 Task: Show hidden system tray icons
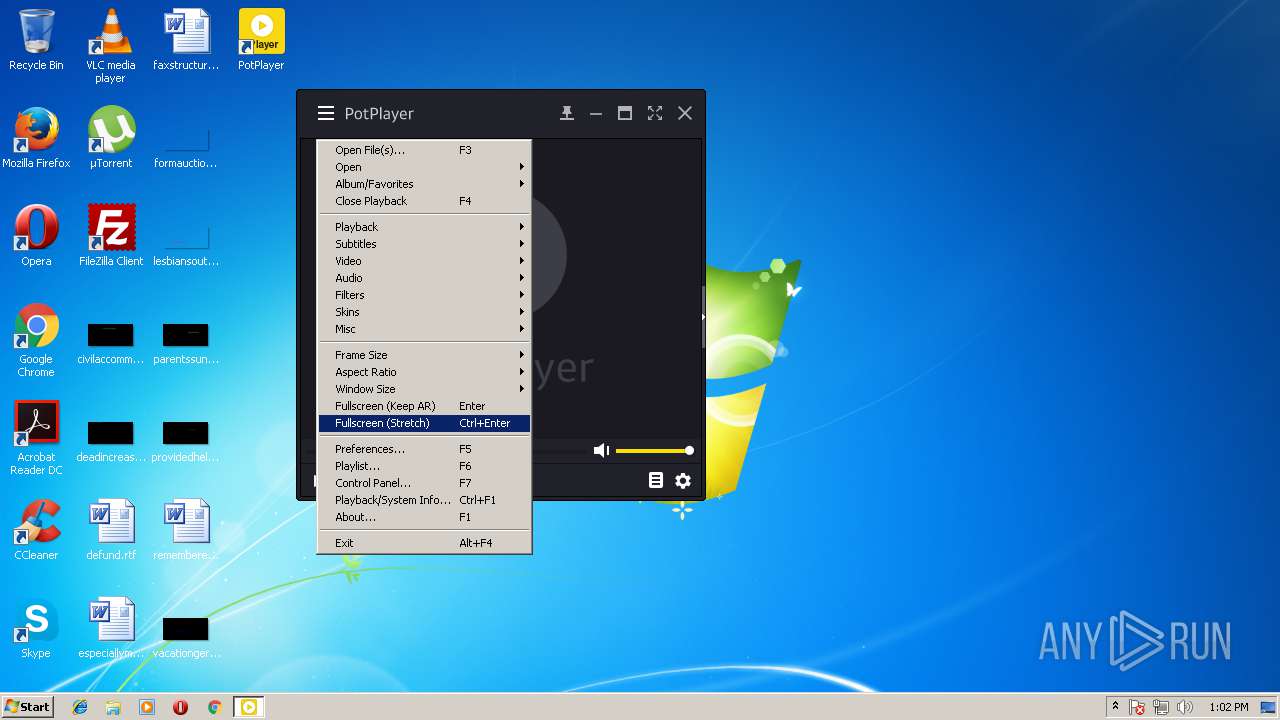(1115, 707)
